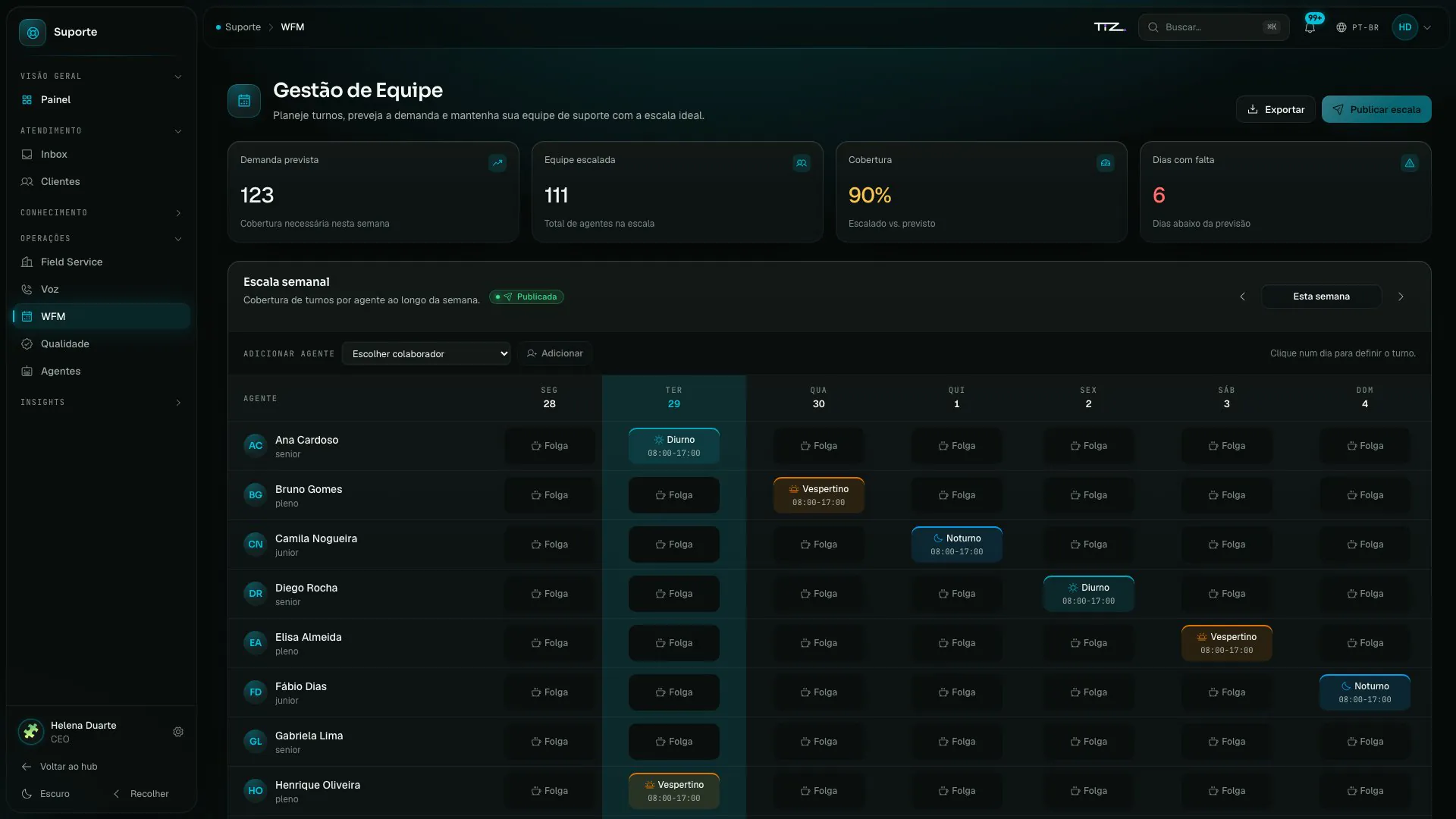Go to next week arrow
The image size is (1456, 819).
click(1401, 297)
